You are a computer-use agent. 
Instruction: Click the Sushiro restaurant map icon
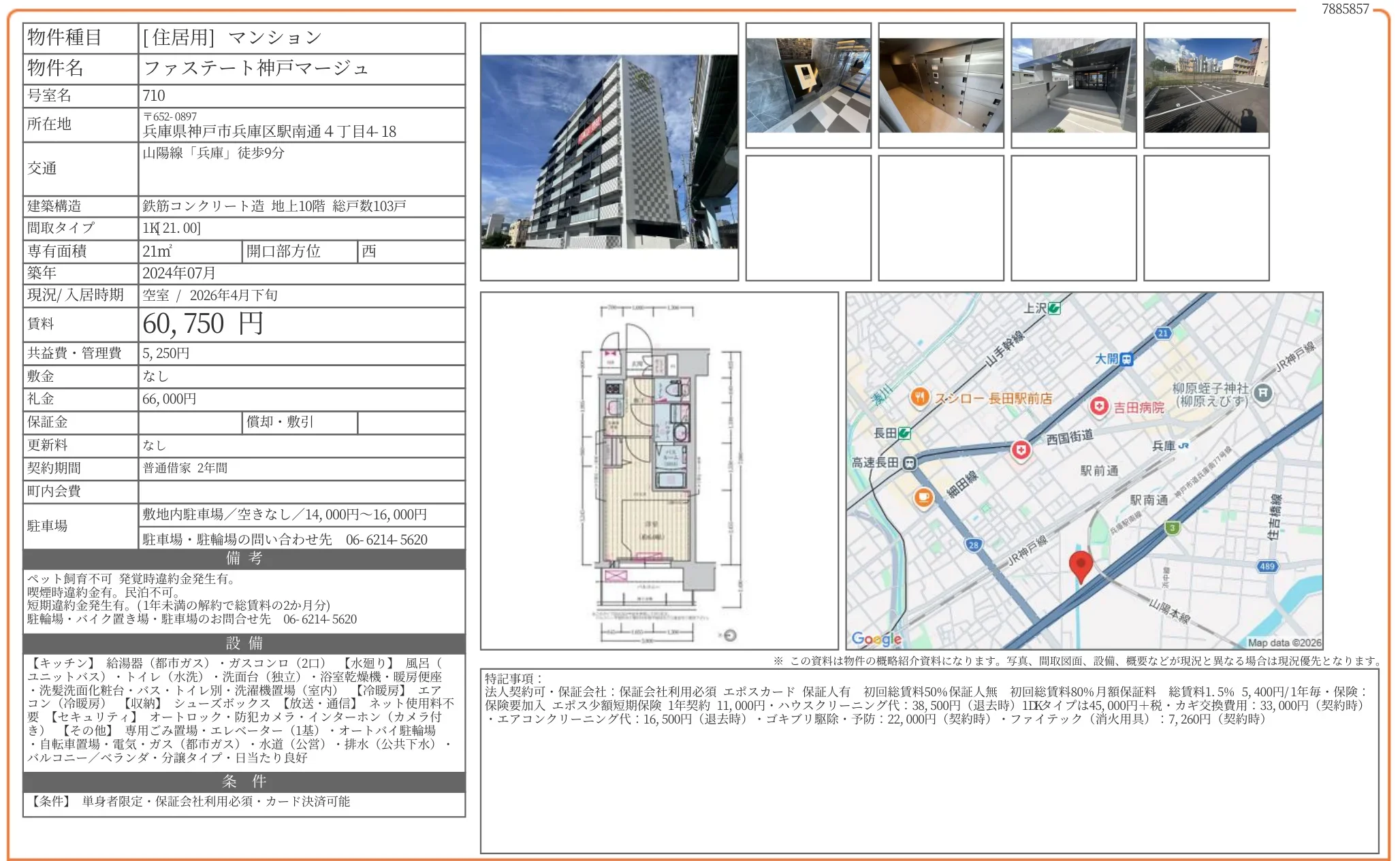[x=920, y=397]
